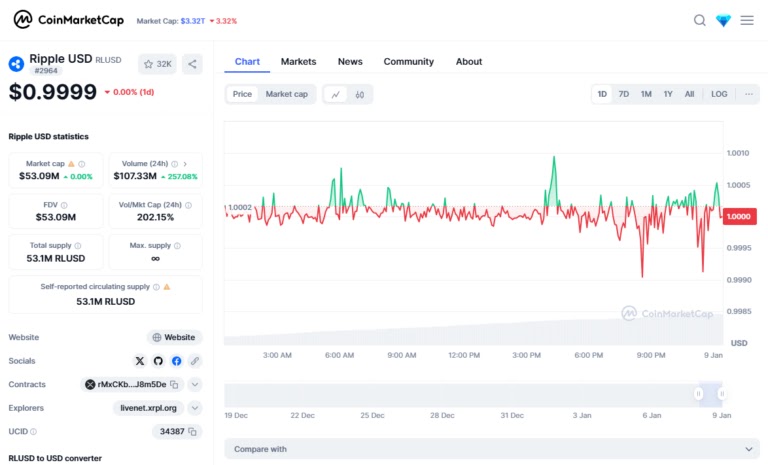Screen dimensions: 768x465
Task: Open the Community tab
Action: pos(408,62)
